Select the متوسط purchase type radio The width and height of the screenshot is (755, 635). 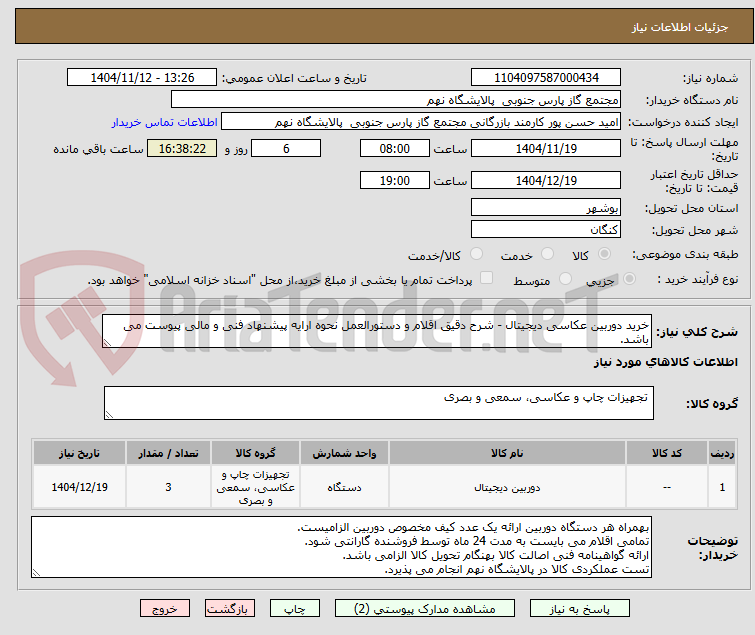565,279
